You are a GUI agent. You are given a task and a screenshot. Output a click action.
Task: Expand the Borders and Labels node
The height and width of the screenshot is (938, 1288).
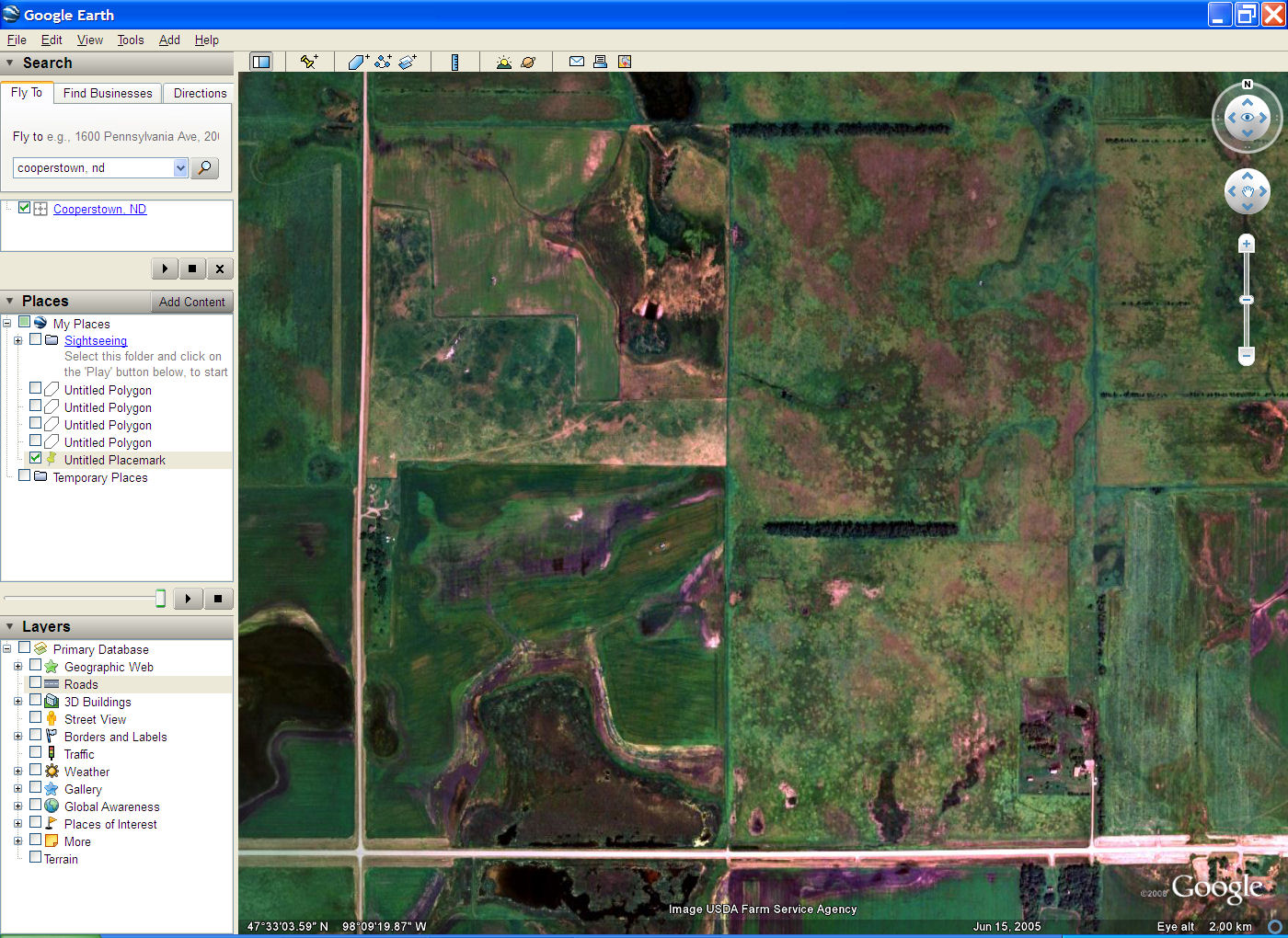[17, 736]
